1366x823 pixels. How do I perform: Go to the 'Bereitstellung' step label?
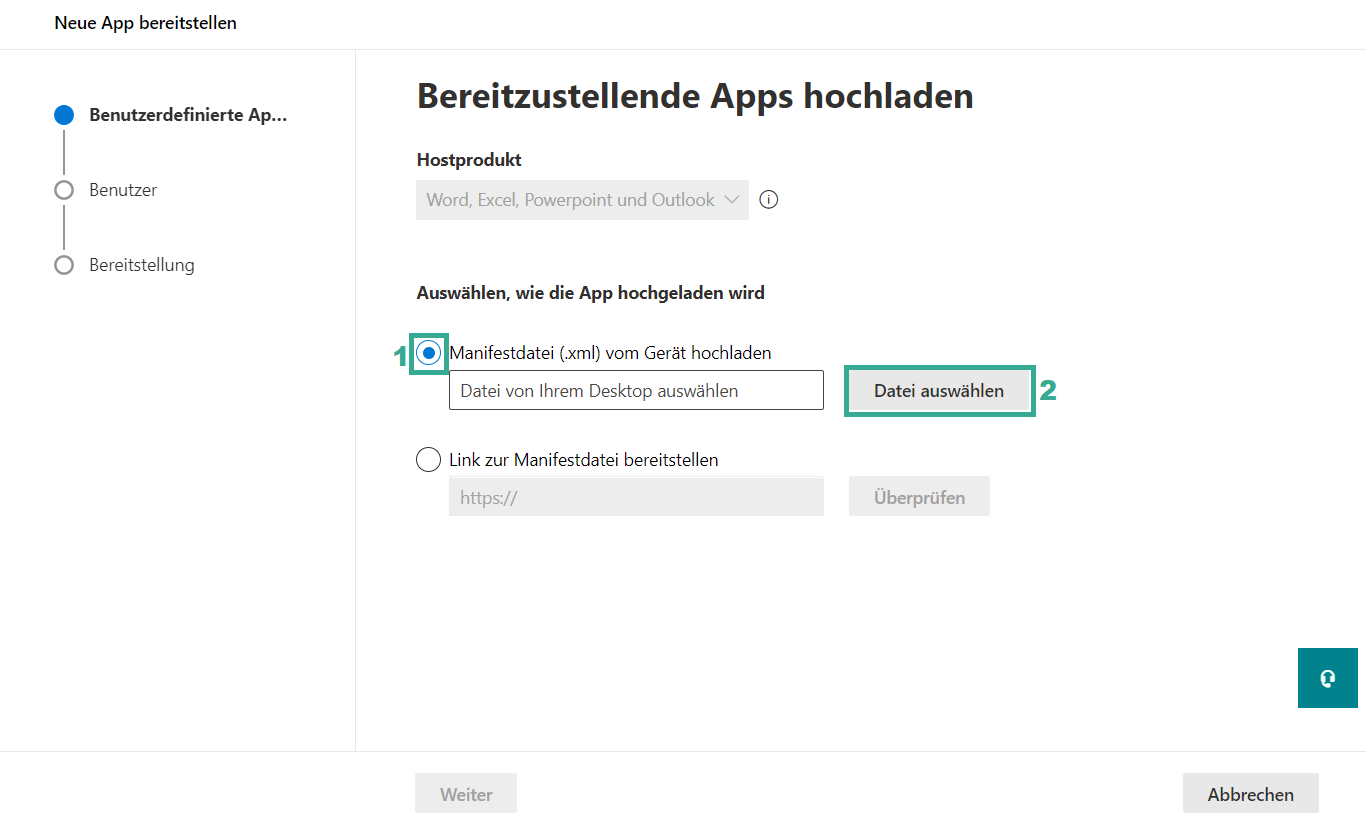(141, 265)
